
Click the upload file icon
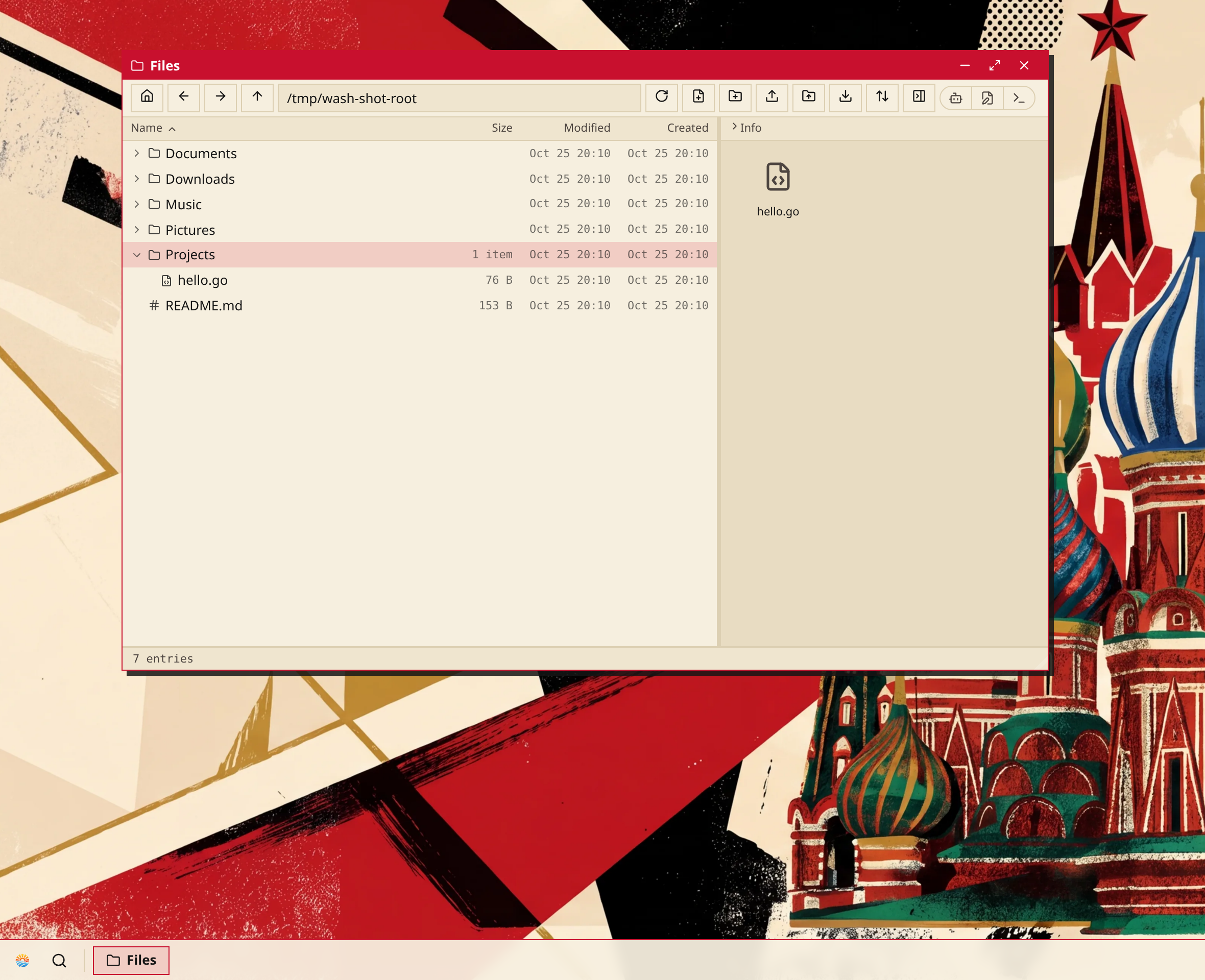[772, 97]
